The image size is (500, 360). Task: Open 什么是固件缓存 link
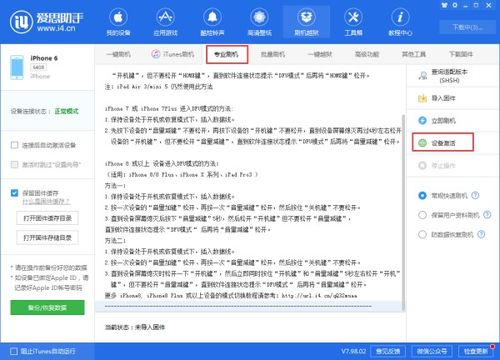pos(46,201)
